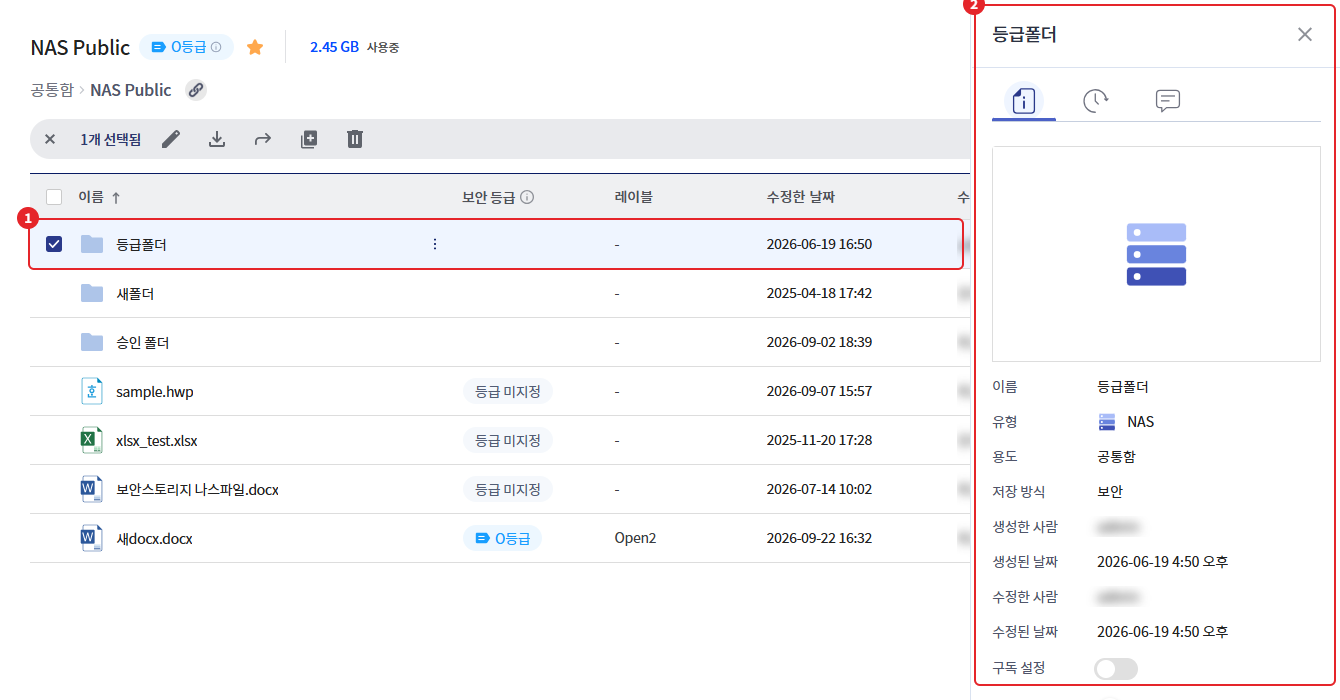Open the 새폴더 folder

coord(135,294)
